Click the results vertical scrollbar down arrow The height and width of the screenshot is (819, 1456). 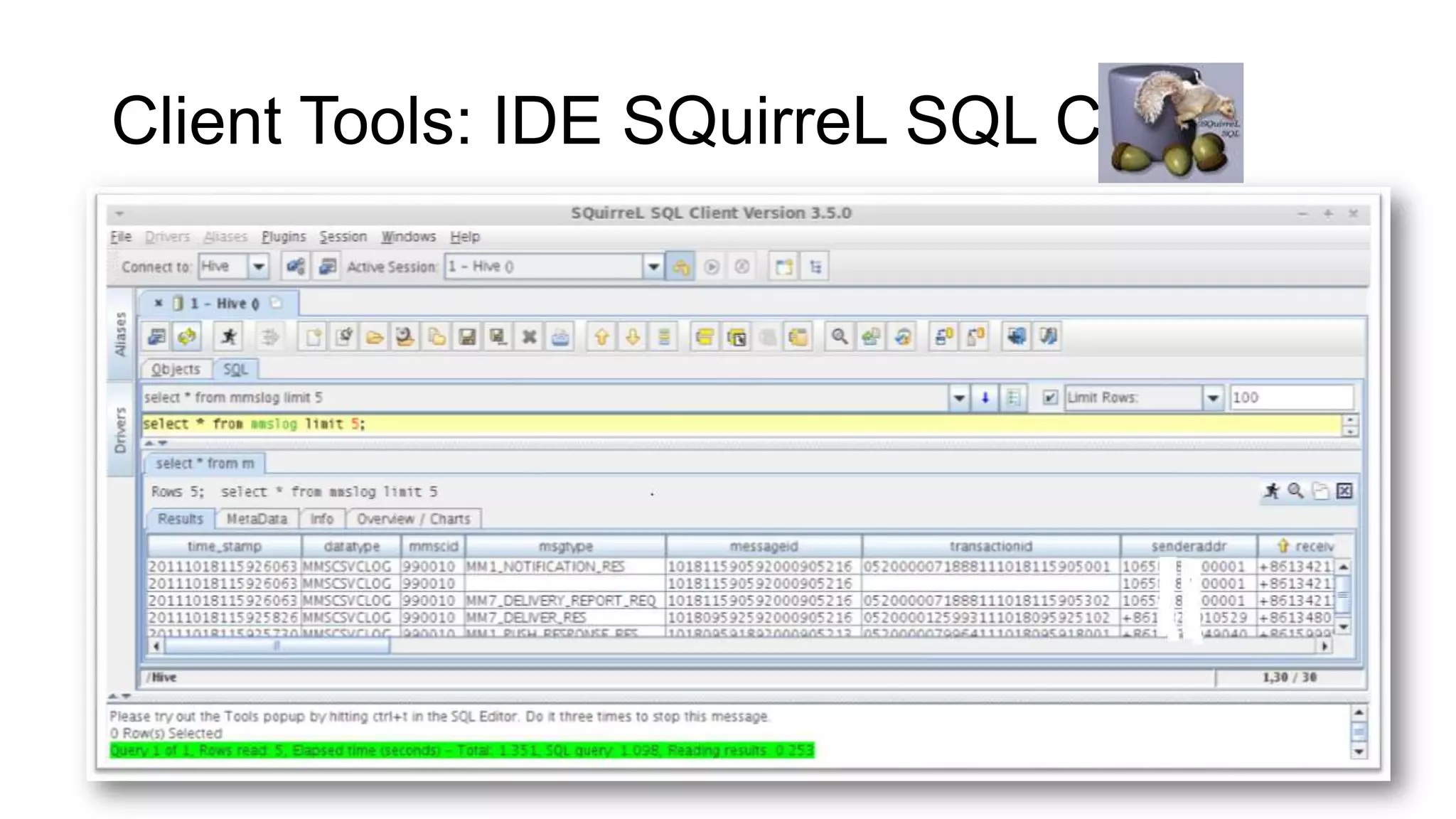click(1343, 627)
